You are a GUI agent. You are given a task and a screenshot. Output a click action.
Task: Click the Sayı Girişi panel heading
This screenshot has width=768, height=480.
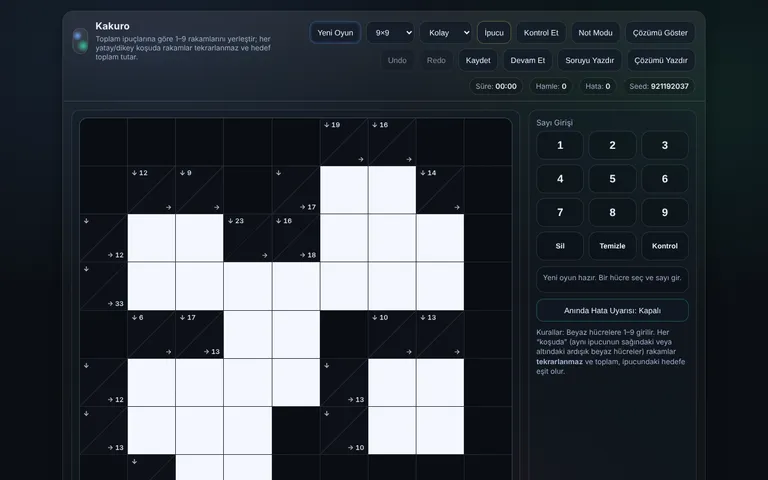[x=554, y=122]
